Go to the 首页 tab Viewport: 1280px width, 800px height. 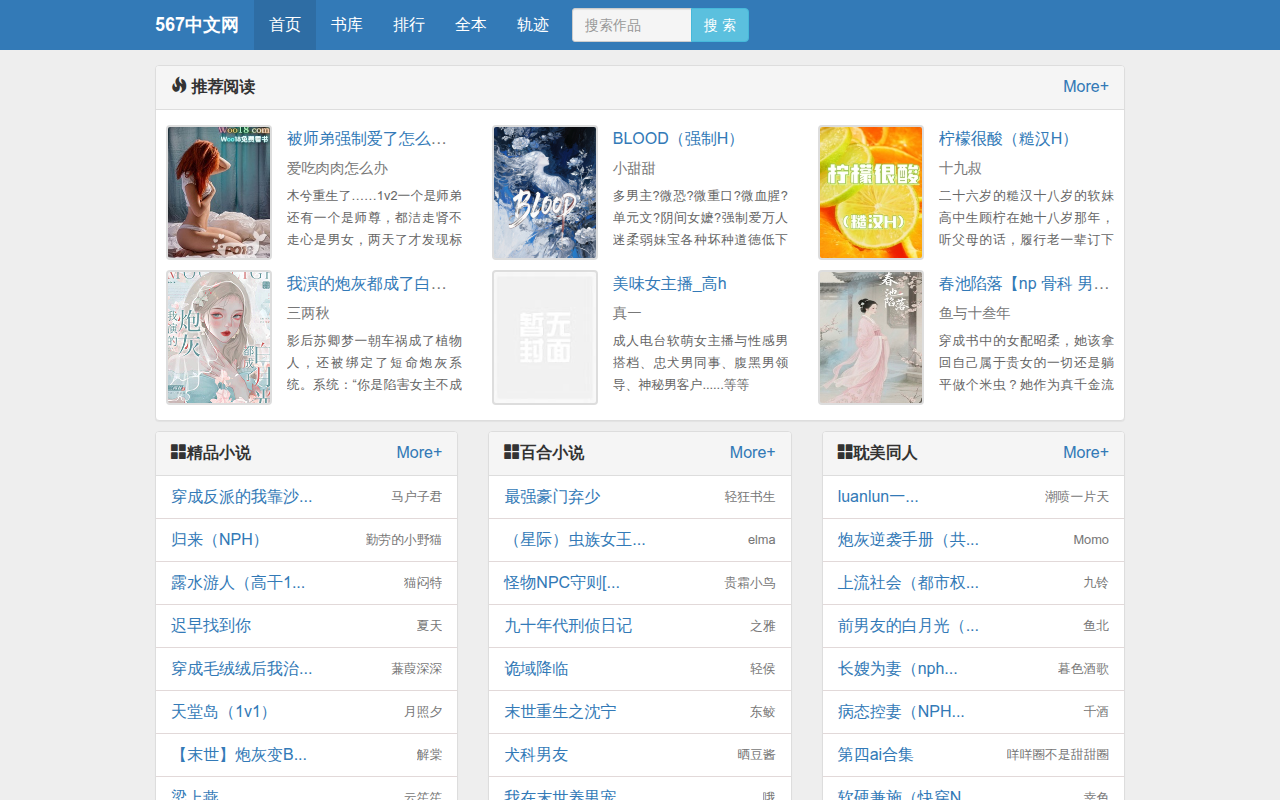[285, 25]
